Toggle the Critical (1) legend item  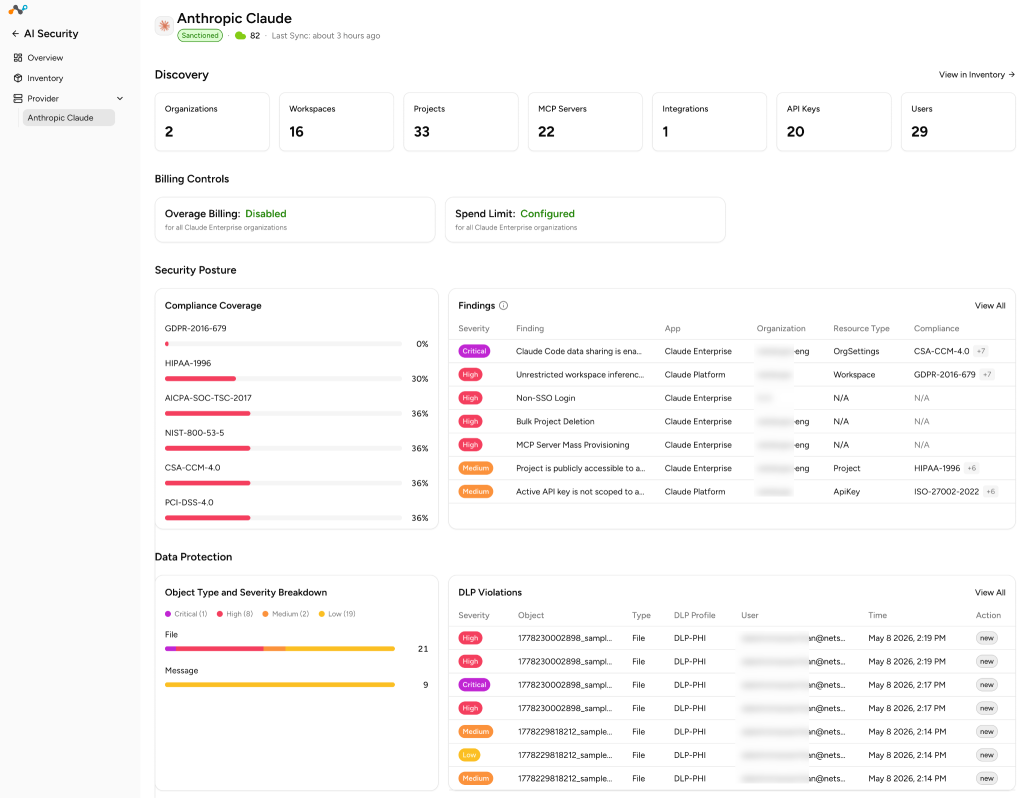pos(186,614)
